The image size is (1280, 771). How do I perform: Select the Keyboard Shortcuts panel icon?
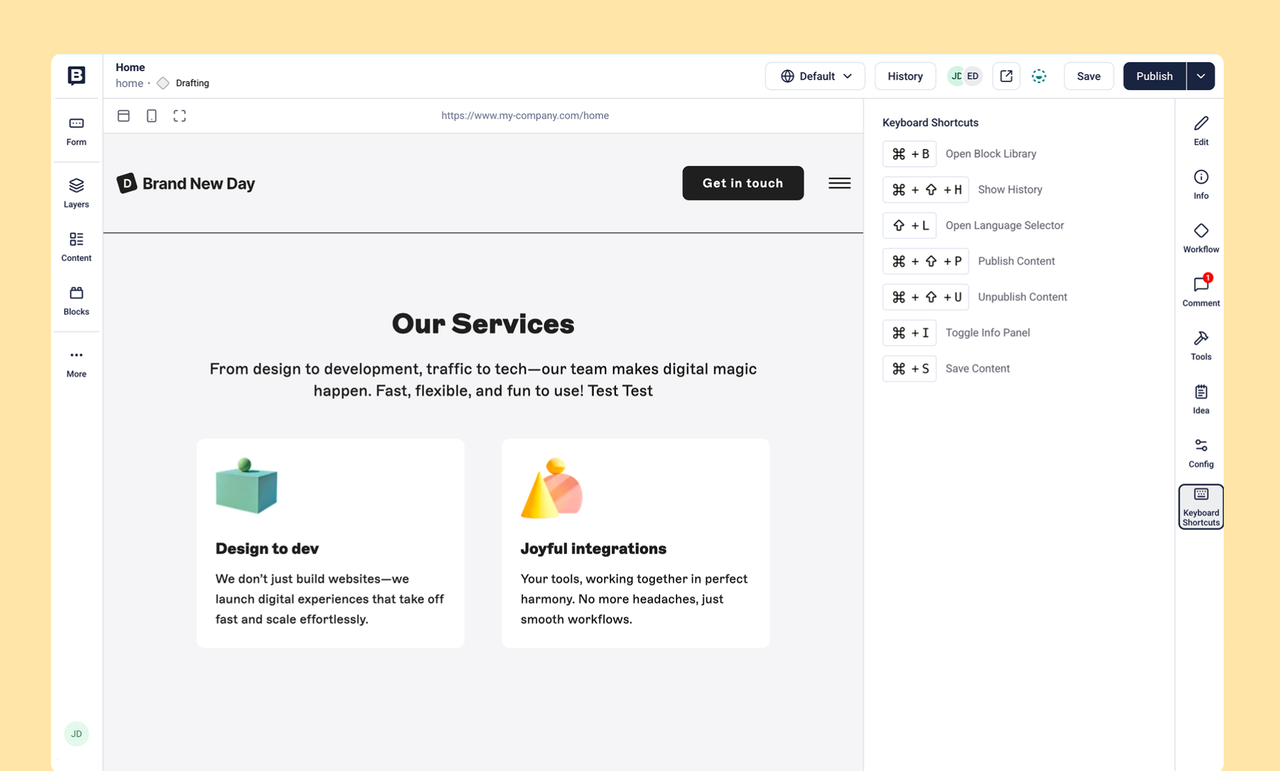pyautogui.click(x=1201, y=507)
